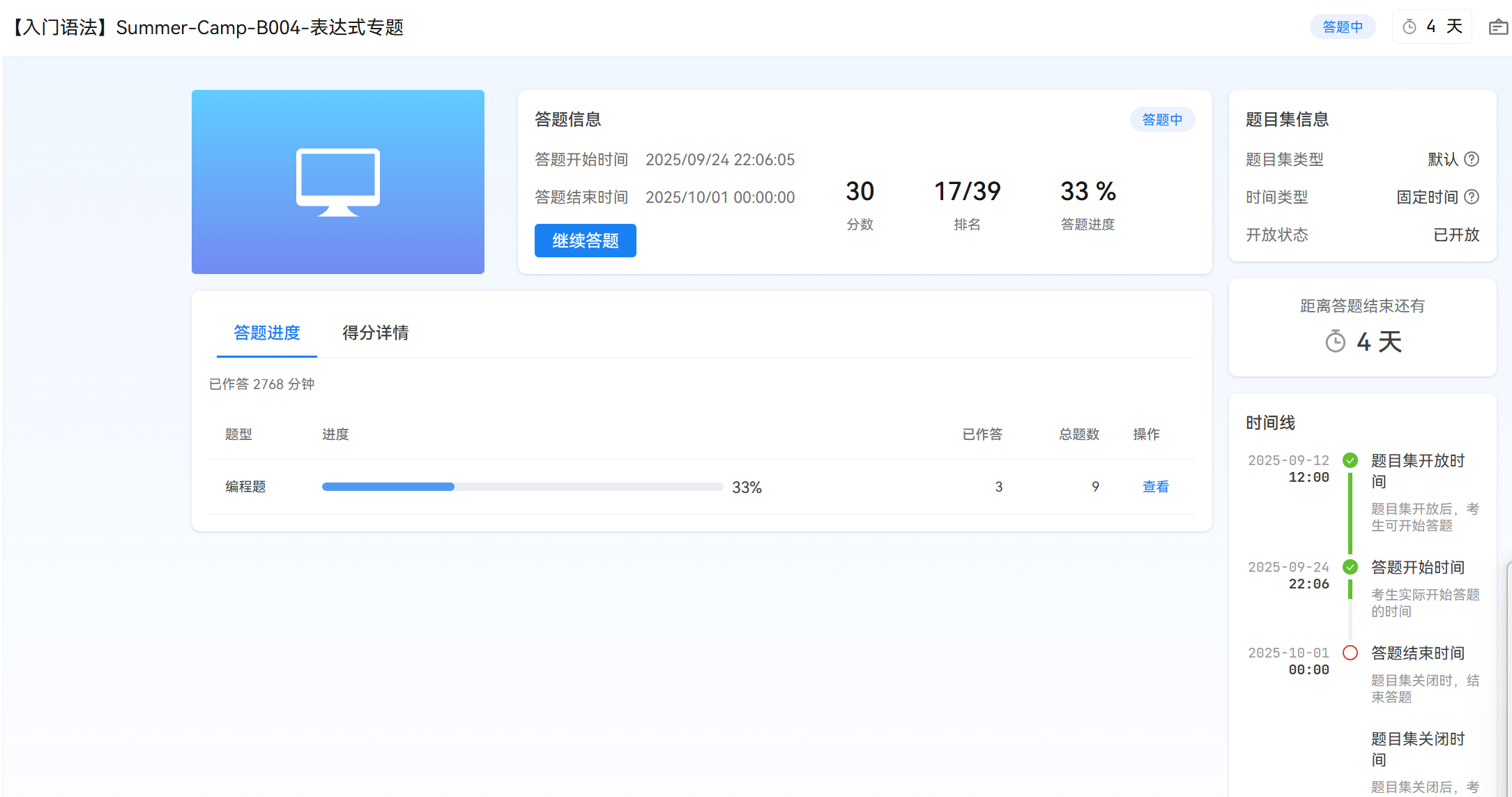Click green check marker for 答题开始时间
Screen dimensions: 1512x797
point(1350,567)
